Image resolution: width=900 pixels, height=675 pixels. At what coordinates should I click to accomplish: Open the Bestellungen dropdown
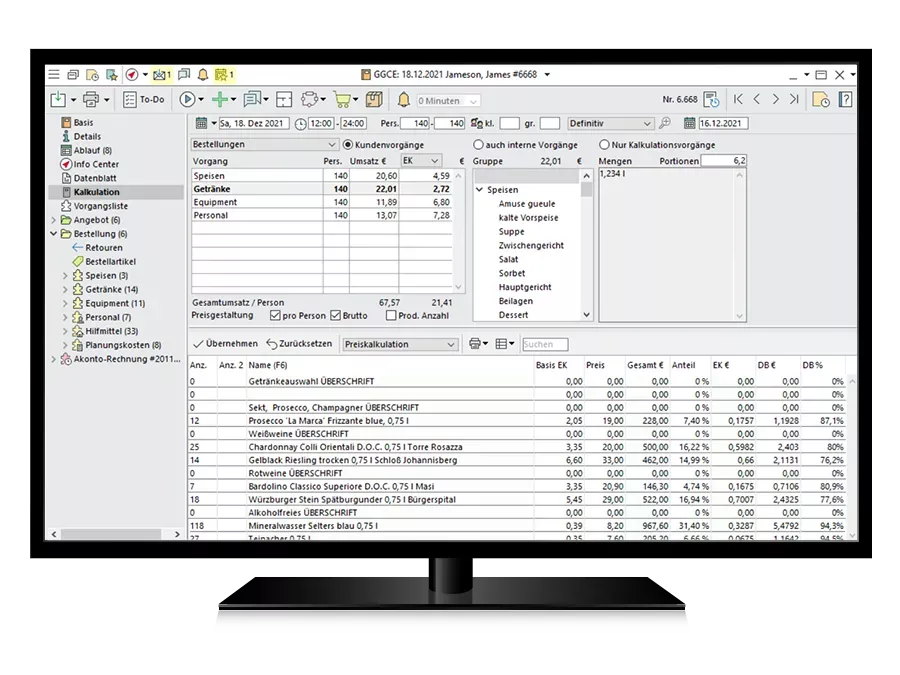(264, 145)
